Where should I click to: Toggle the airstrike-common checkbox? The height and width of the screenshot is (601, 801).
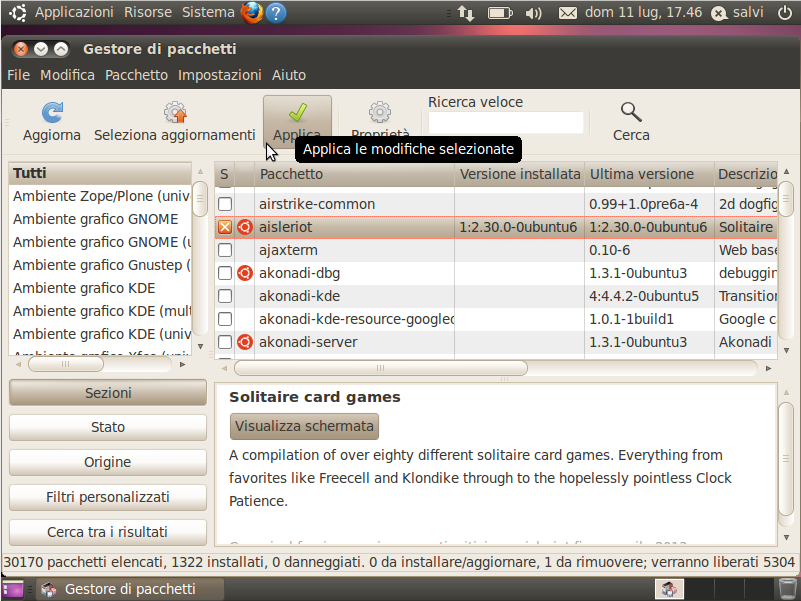pos(225,204)
